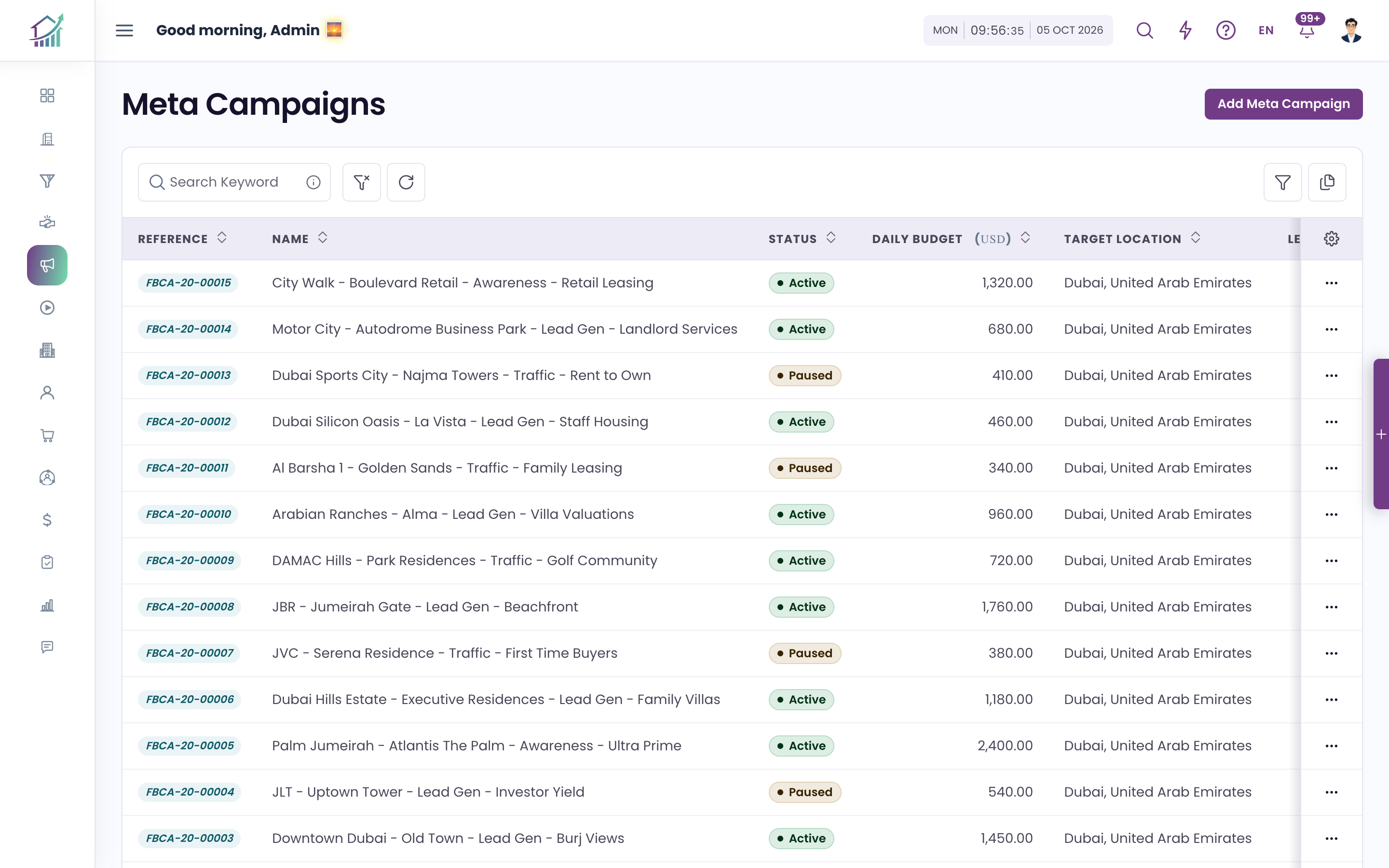Viewport: 1389px width, 868px height.
Task: Click the home logo icon
Action: pyautogui.click(x=47, y=30)
